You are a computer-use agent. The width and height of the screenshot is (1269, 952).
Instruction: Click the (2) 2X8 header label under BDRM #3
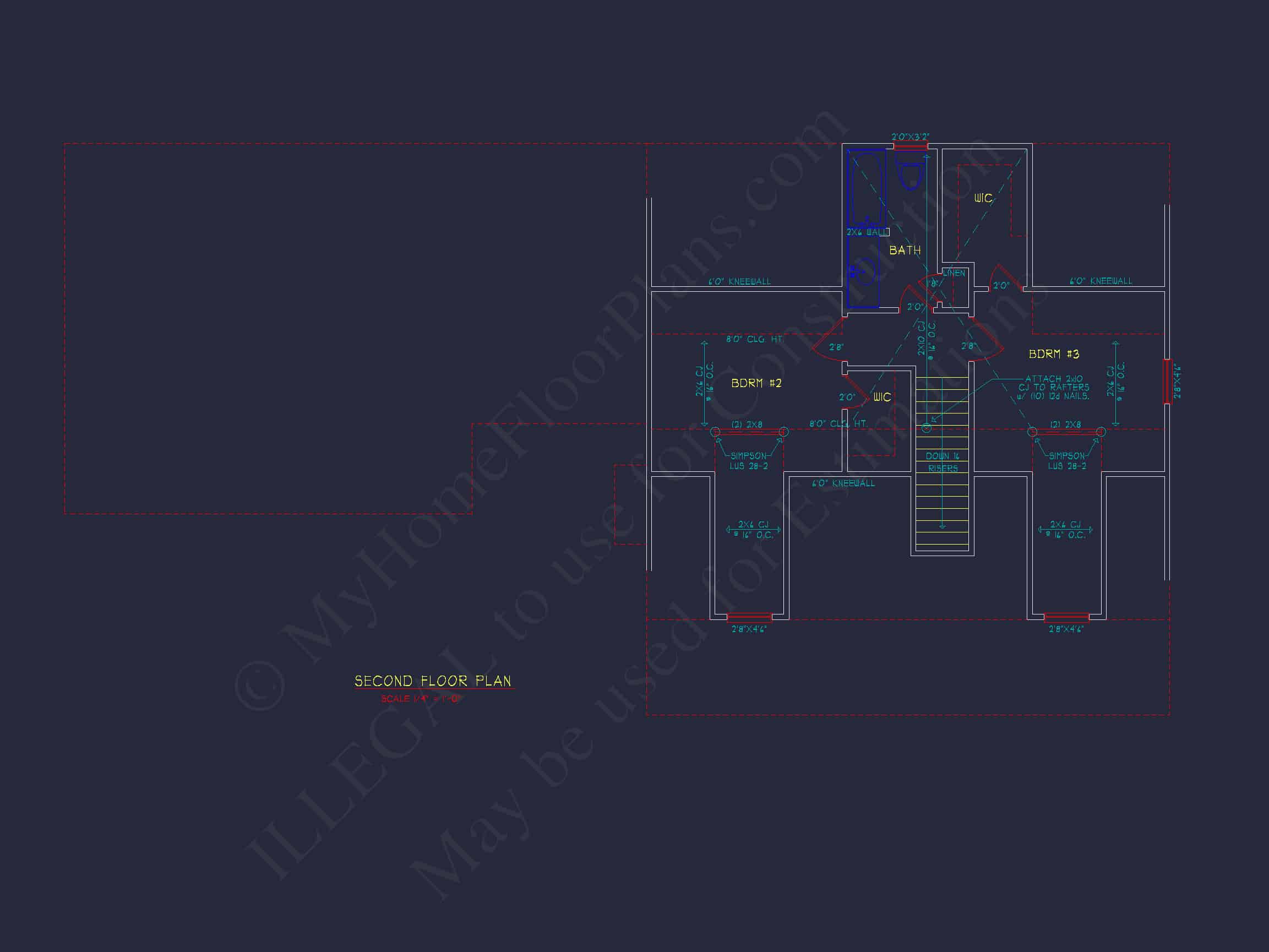click(1065, 425)
